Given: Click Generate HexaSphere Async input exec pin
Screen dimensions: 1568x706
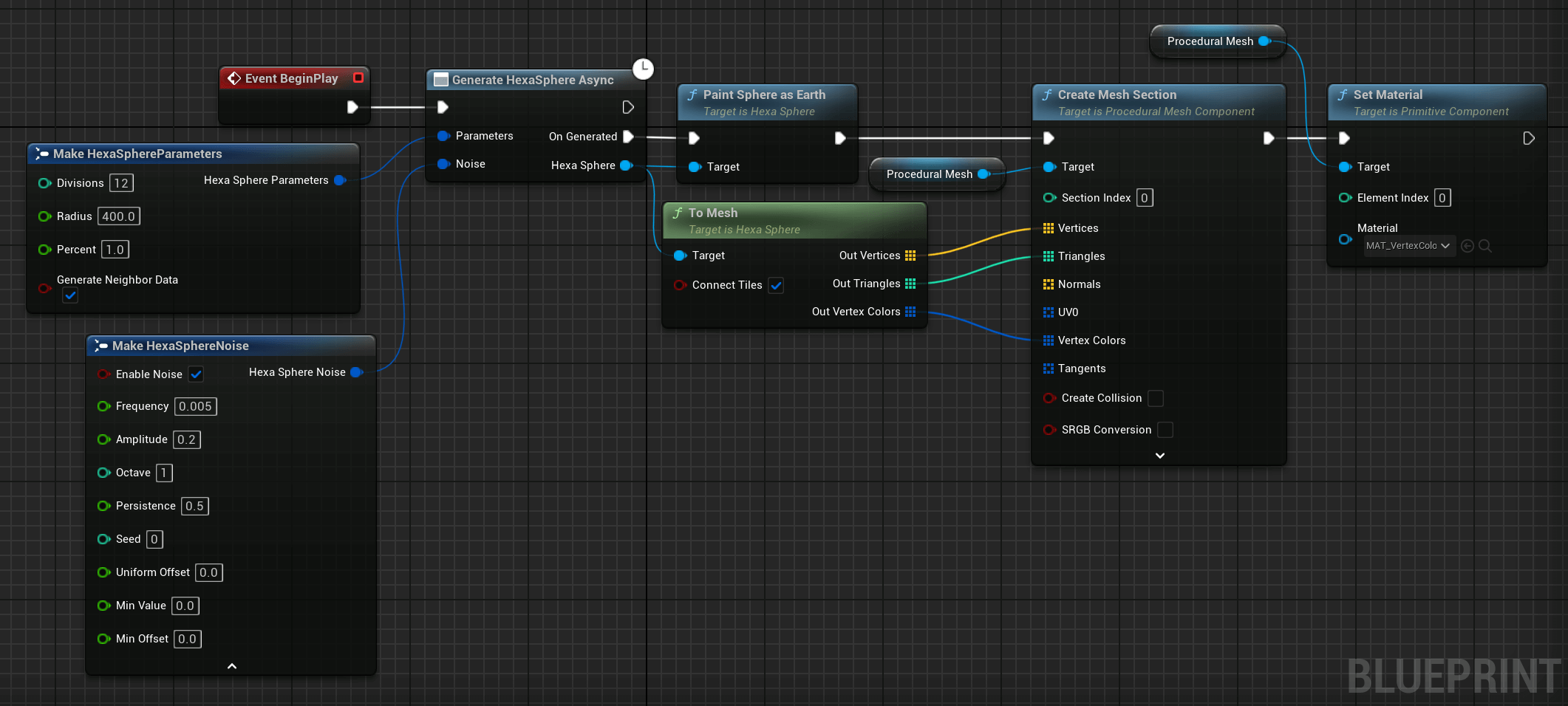Looking at the screenshot, I should [x=443, y=107].
